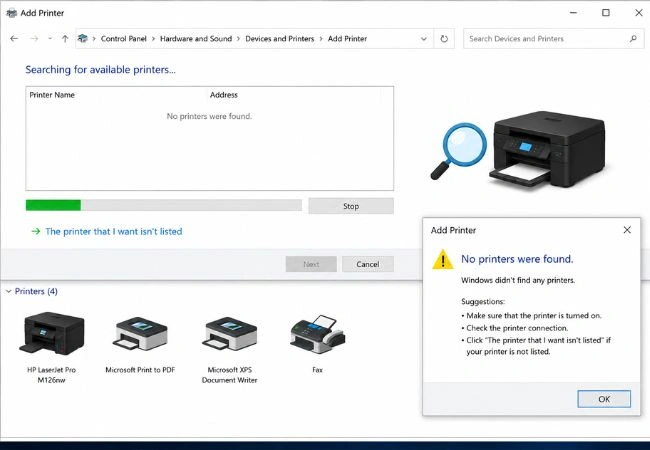Click the green arrow beside the not-listed link
The width and height of the screenshot is (650, 450).
click(x=36, y=231)
